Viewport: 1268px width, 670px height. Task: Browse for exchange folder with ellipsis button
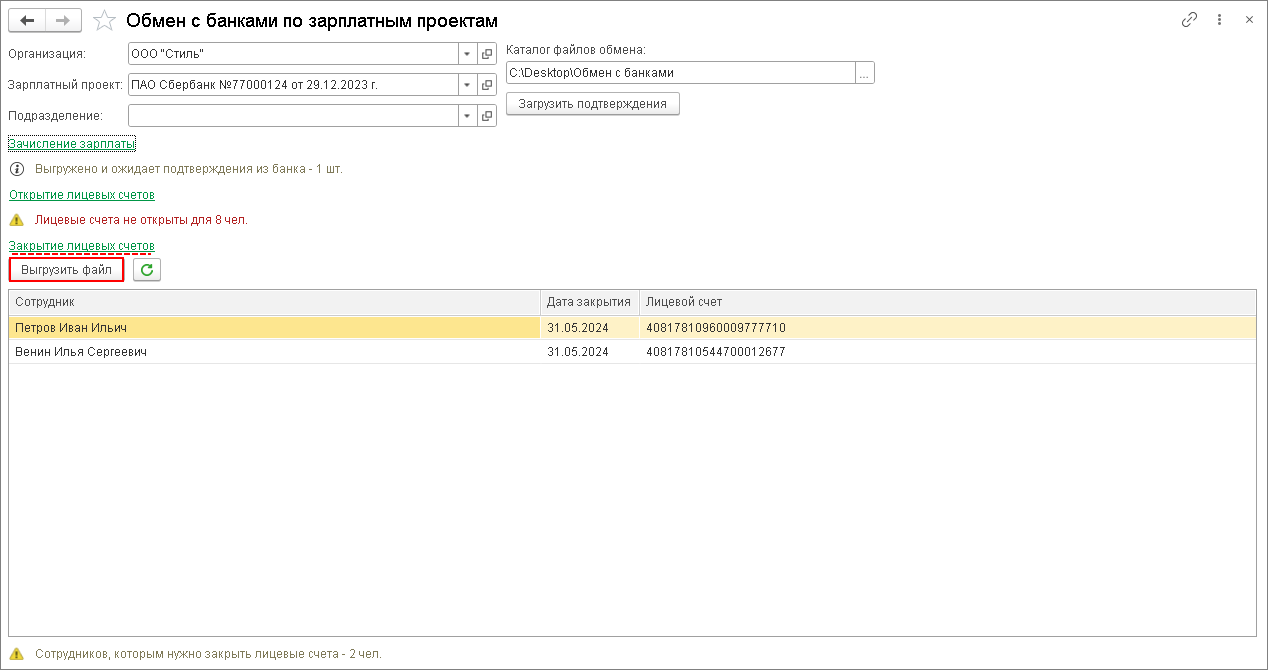coord(865,72)
